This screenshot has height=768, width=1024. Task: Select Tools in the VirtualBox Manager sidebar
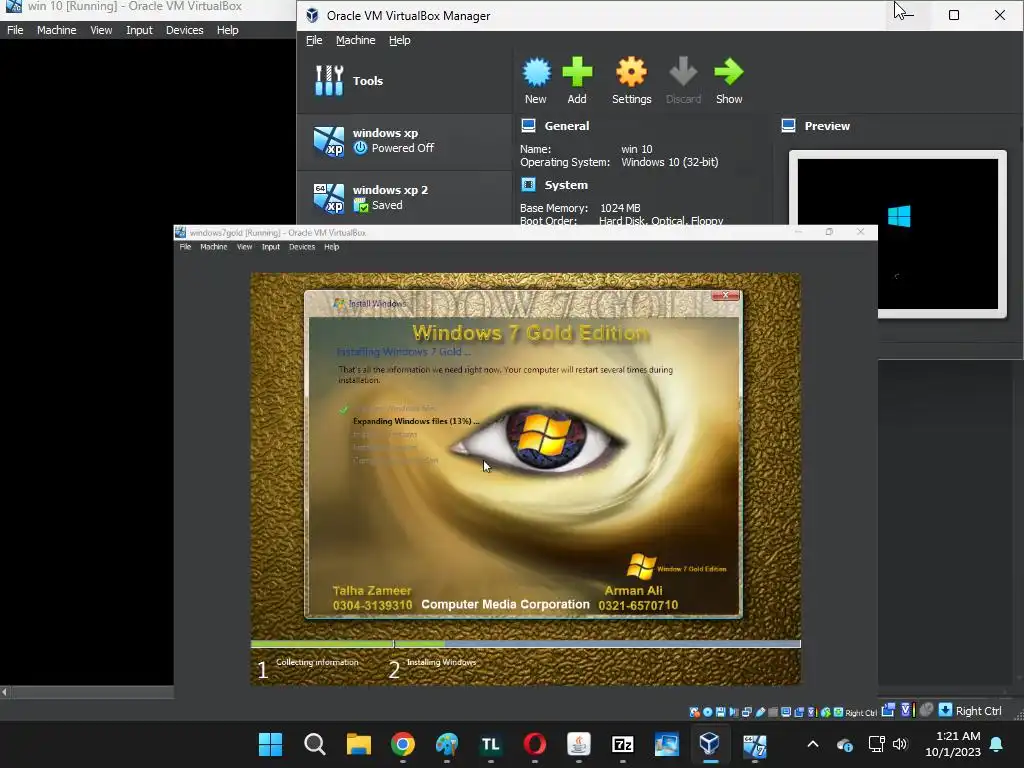click(x=404, y=81)
